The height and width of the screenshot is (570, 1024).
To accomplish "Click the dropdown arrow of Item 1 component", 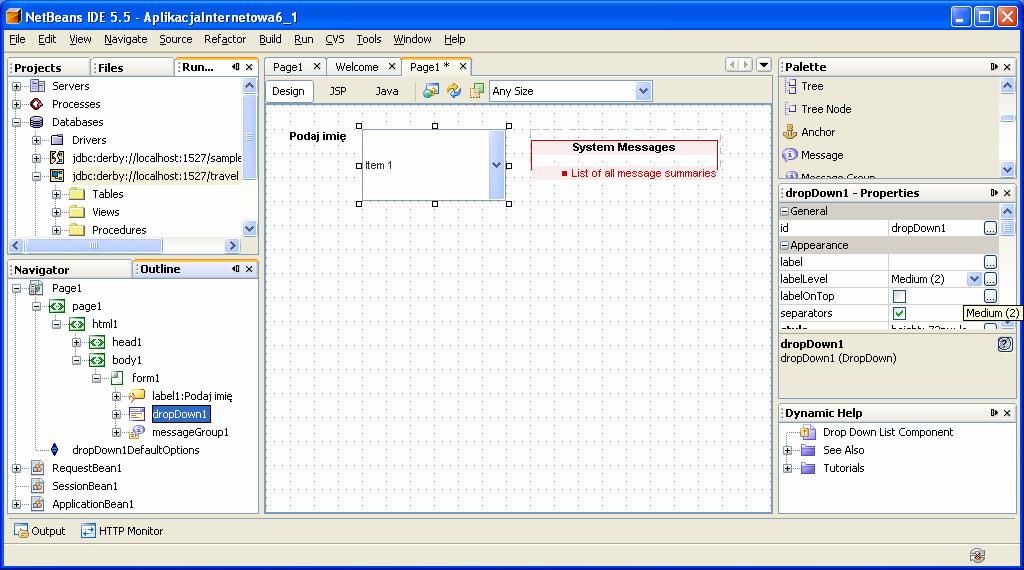I will point(496,165).
